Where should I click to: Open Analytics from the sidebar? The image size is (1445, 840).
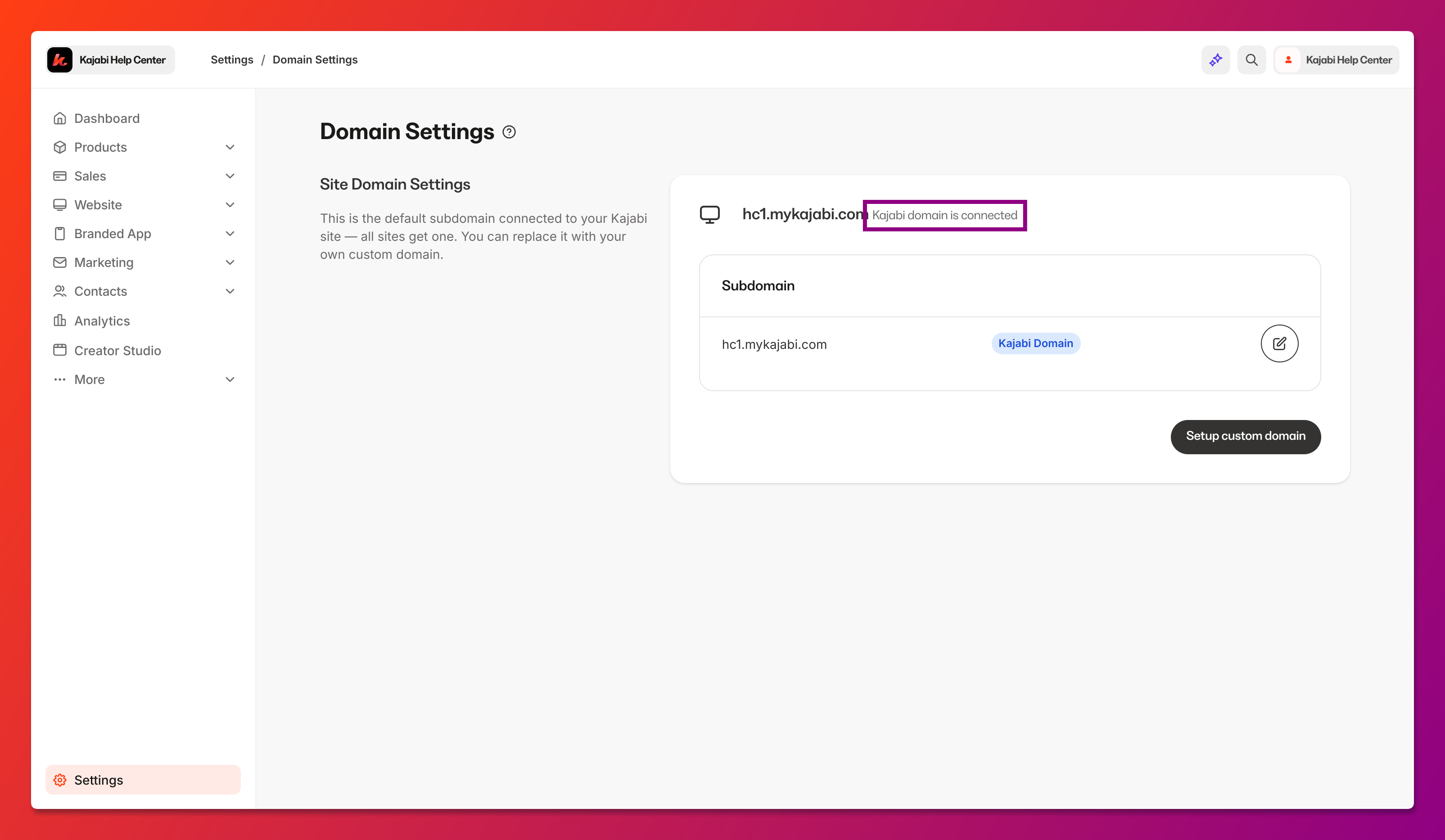[x=143, y=321]
